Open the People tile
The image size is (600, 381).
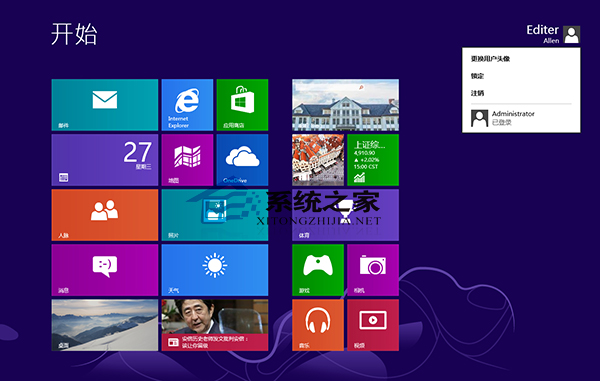tap(104, 215)
